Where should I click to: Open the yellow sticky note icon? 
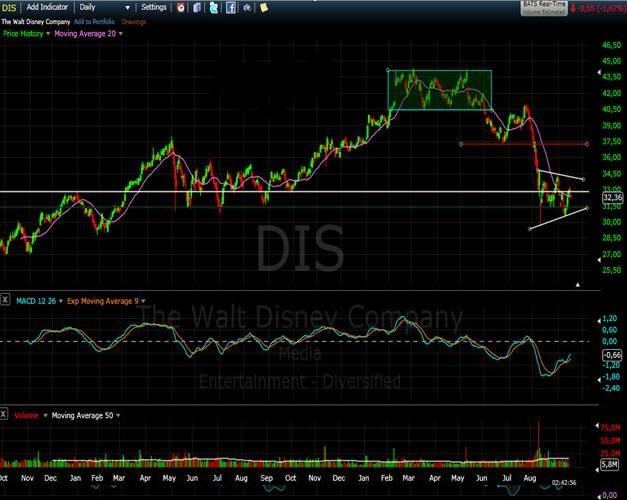(x=264, y=7)
